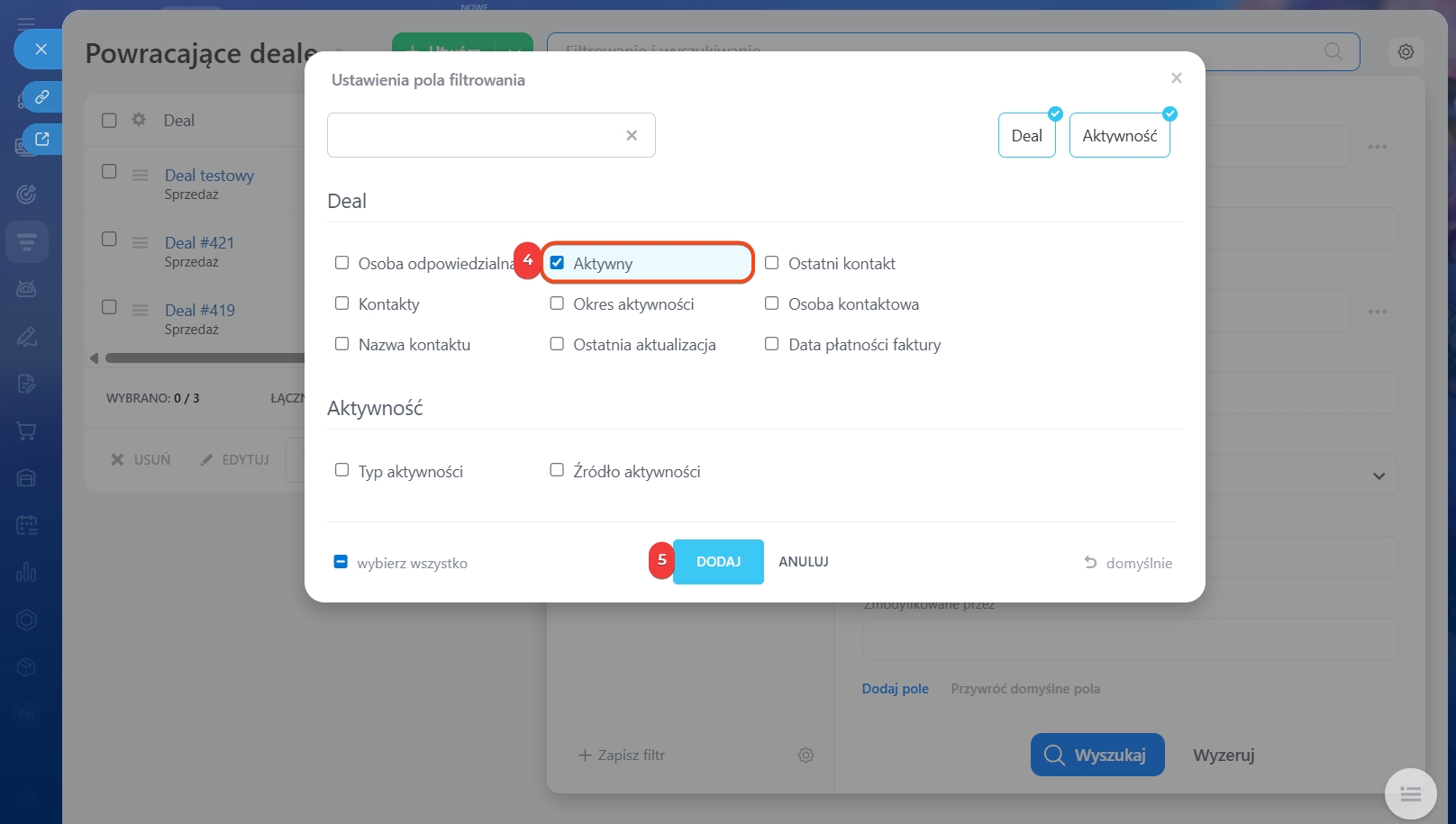The height and width of the screenshot is (824, 1456).
Task: Open the document edit icon in the sidebar
Action: point(27,384)
